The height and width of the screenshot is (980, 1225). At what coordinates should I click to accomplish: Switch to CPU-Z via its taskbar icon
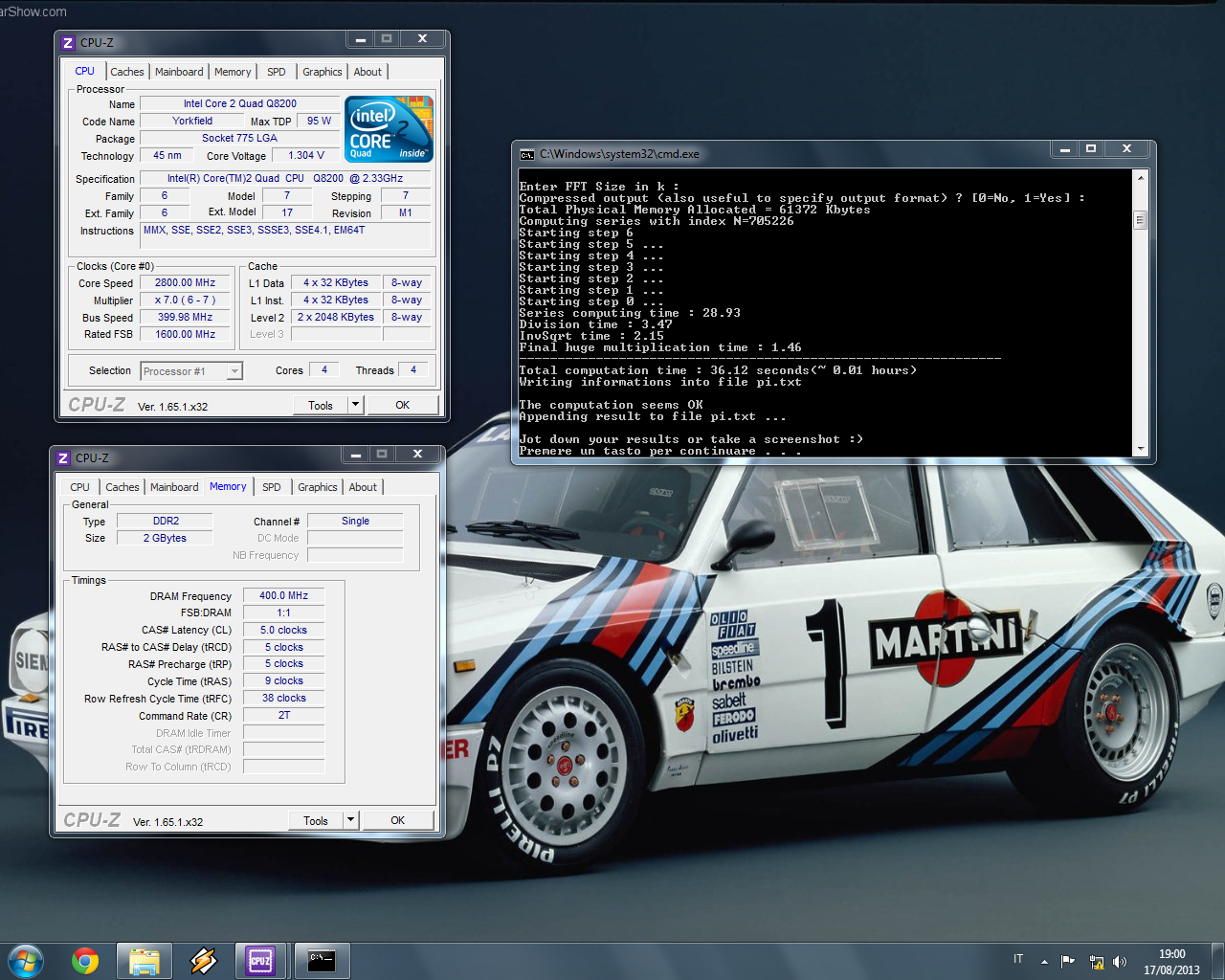point(261,961)
